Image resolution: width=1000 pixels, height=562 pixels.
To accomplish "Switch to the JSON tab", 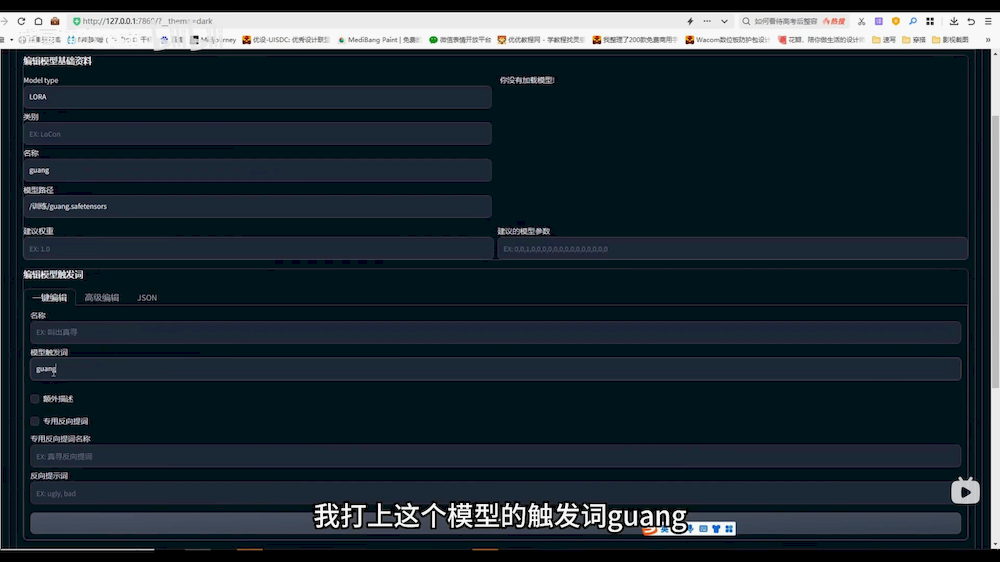I will click(147, 298).
